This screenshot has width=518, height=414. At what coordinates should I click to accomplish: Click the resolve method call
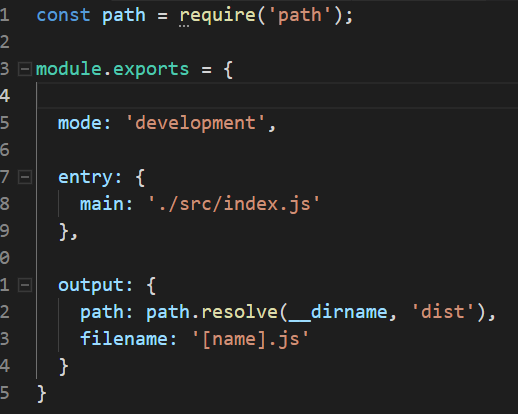(239, 312)
